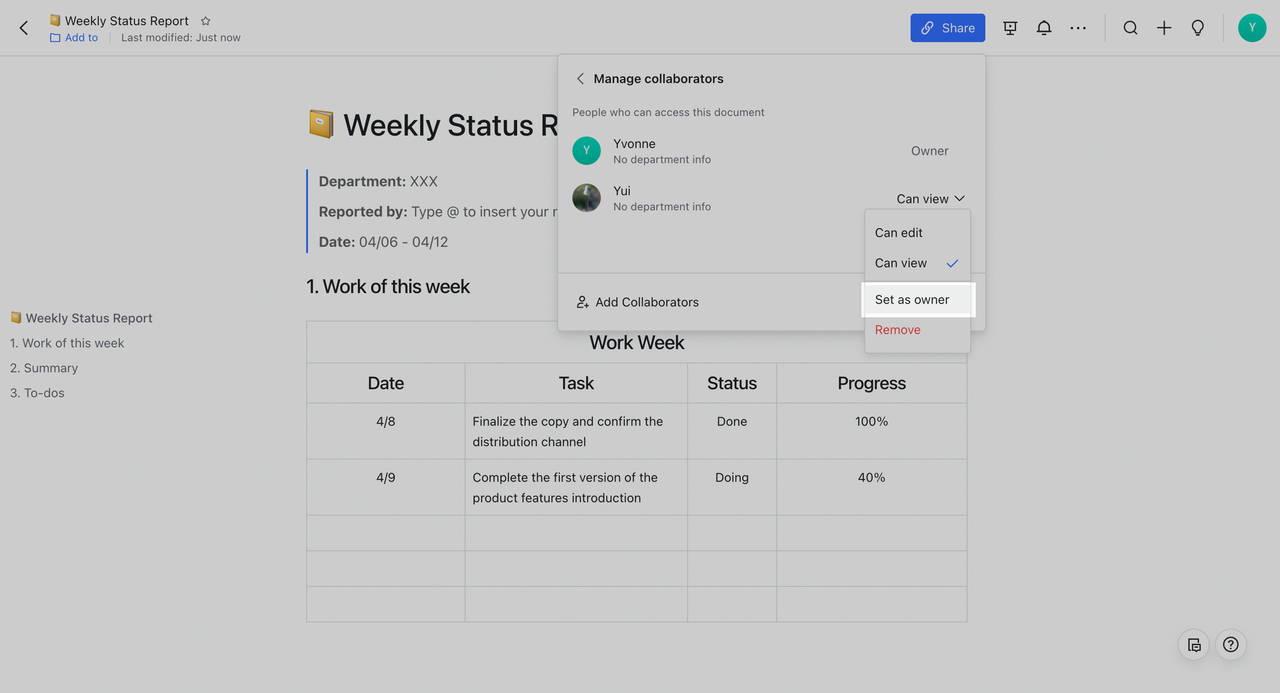
Task: Open notifications bell icon
Action: pyautogui.click(x=1044, y=28)
